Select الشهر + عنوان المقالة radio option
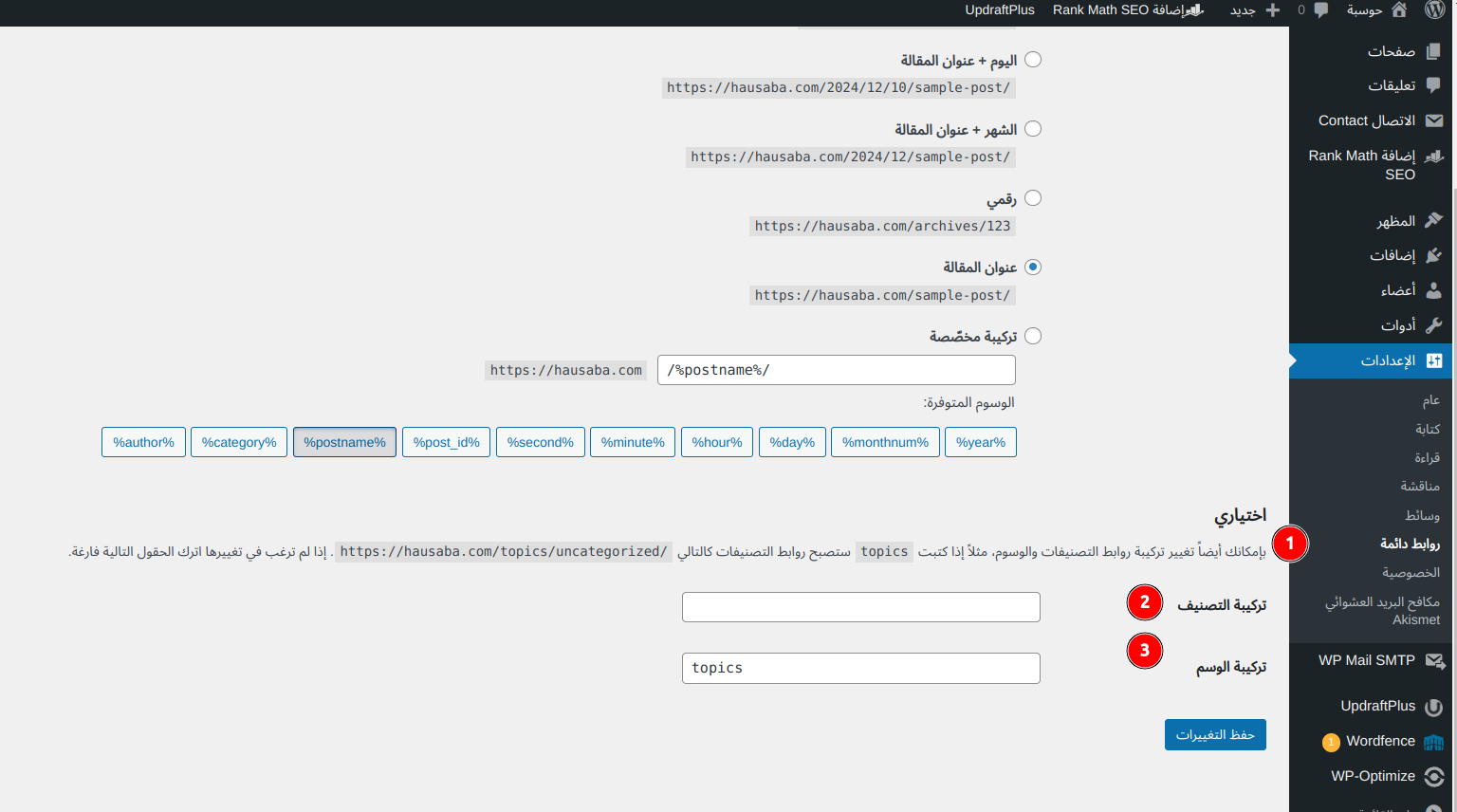Image resolution: width=1457 pixels, height=812 pixels. click(1033, 129)
